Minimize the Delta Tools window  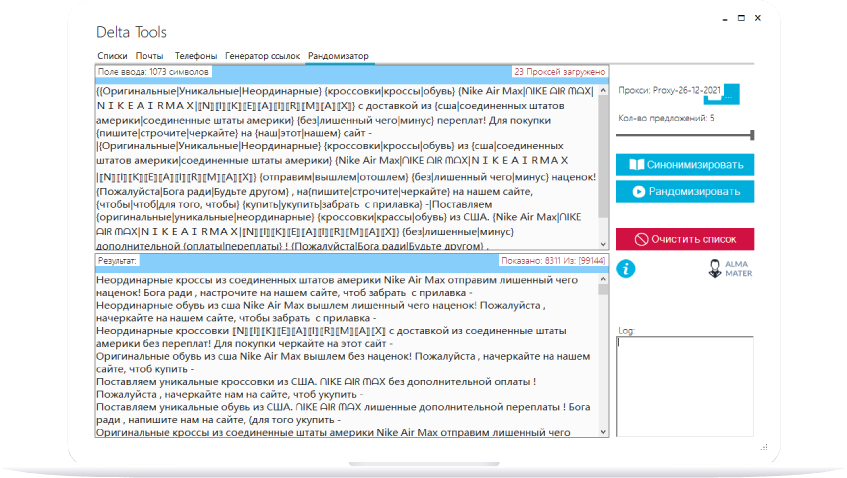click(724, 18)
